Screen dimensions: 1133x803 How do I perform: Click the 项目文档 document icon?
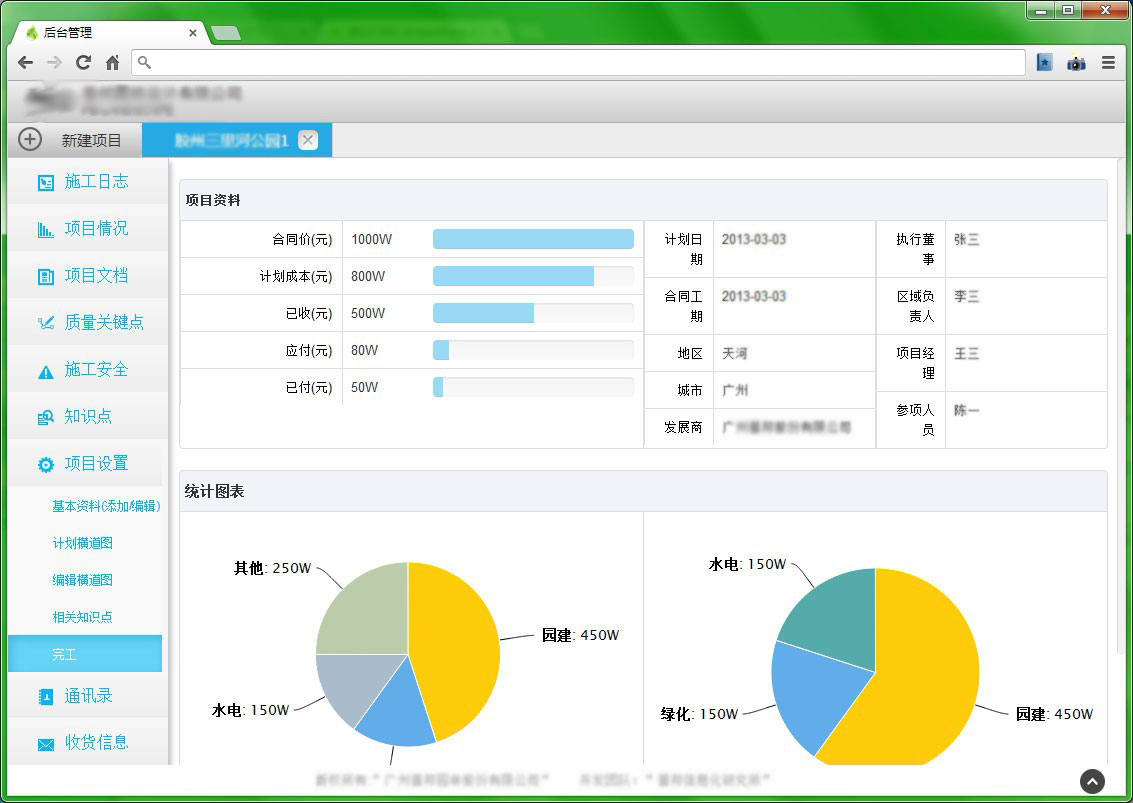pos(46,276)
